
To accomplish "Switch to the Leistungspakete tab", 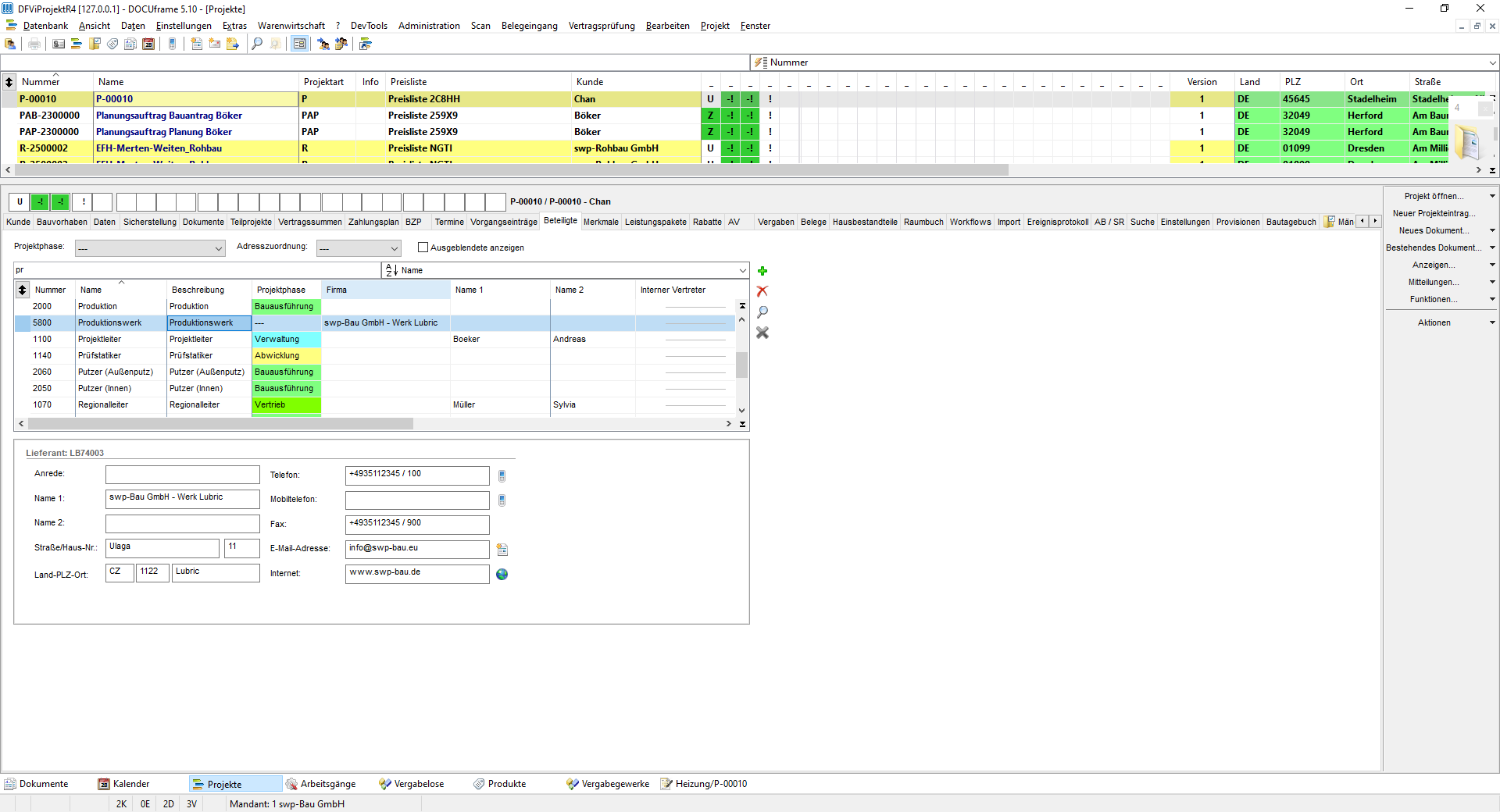I will coord(655,223).
